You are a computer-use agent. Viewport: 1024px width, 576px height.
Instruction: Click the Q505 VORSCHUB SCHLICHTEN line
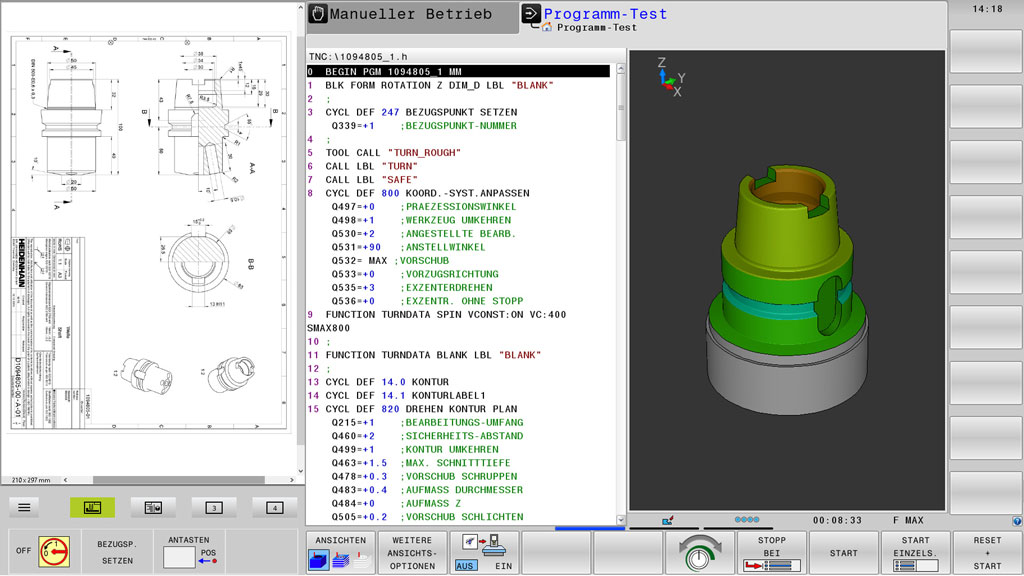pyautogui.click(x=427, y=517)
